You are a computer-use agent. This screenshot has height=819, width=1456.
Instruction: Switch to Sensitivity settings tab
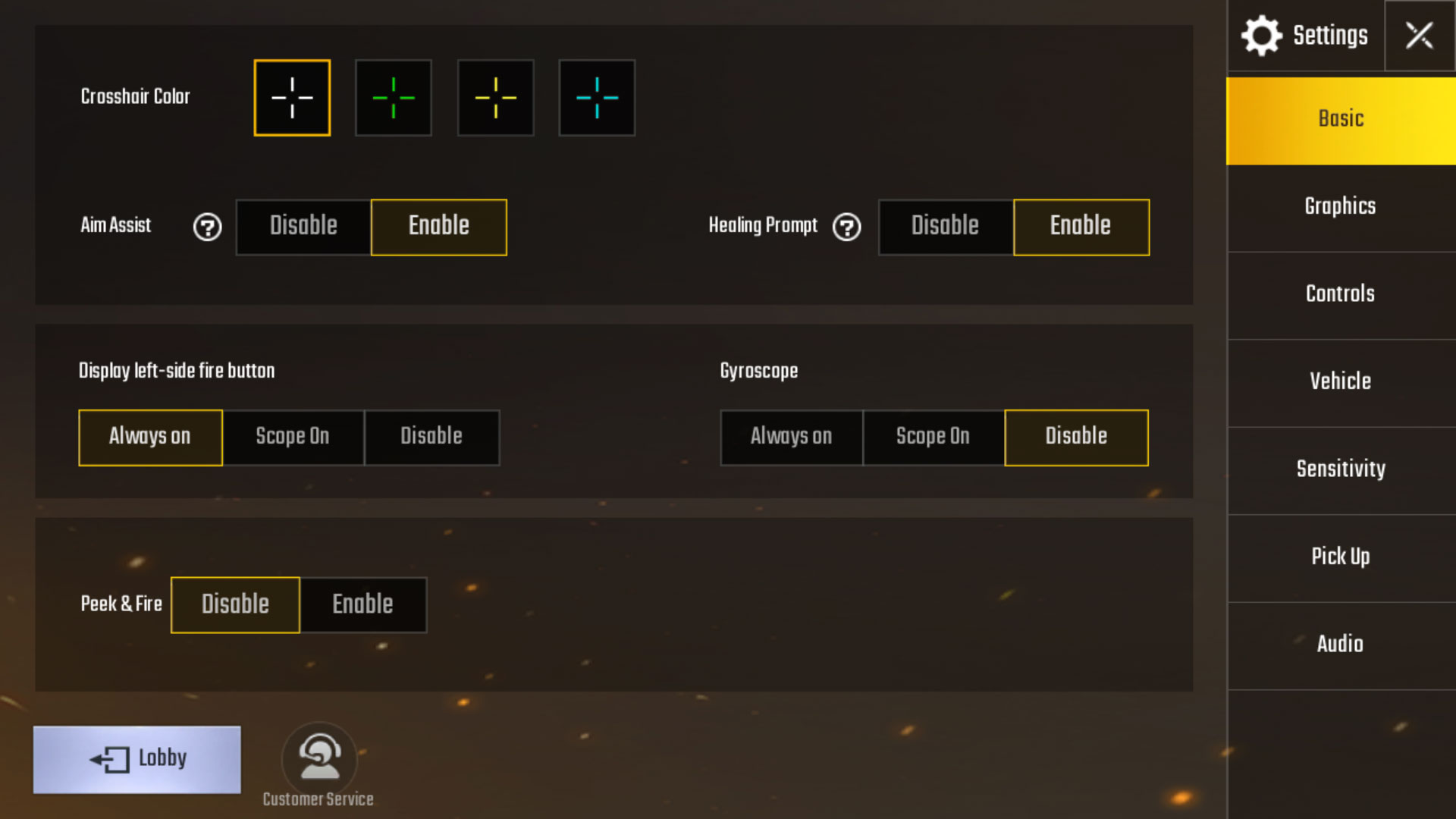click(1339, 469)
